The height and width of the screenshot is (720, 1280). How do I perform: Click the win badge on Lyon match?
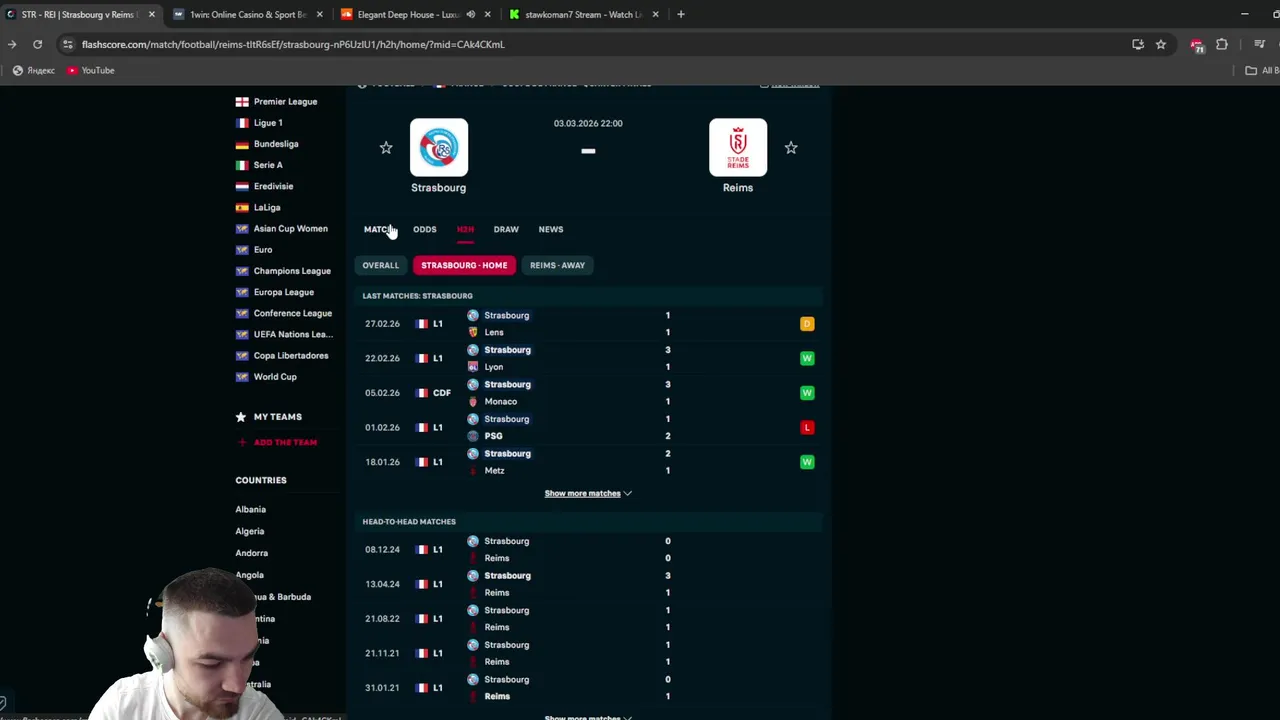pos(807,358)
